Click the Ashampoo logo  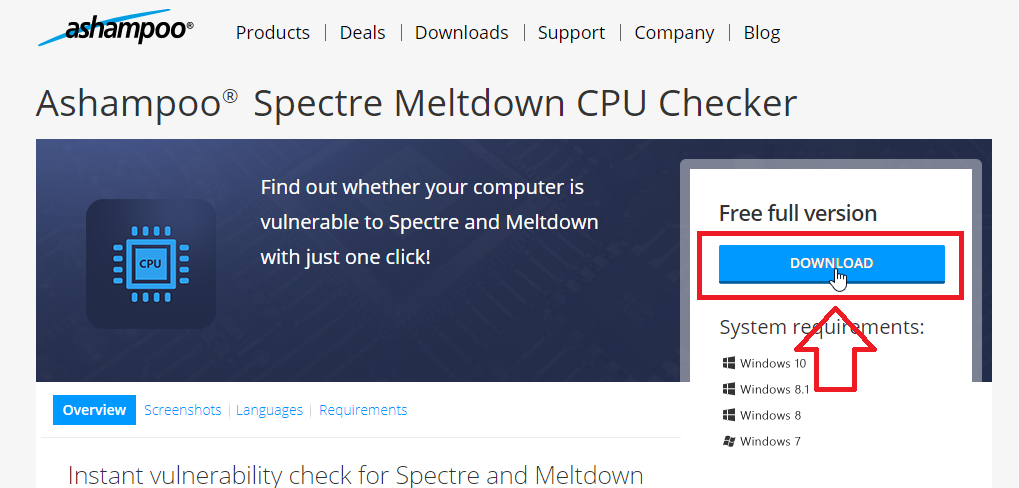[116, 28]
